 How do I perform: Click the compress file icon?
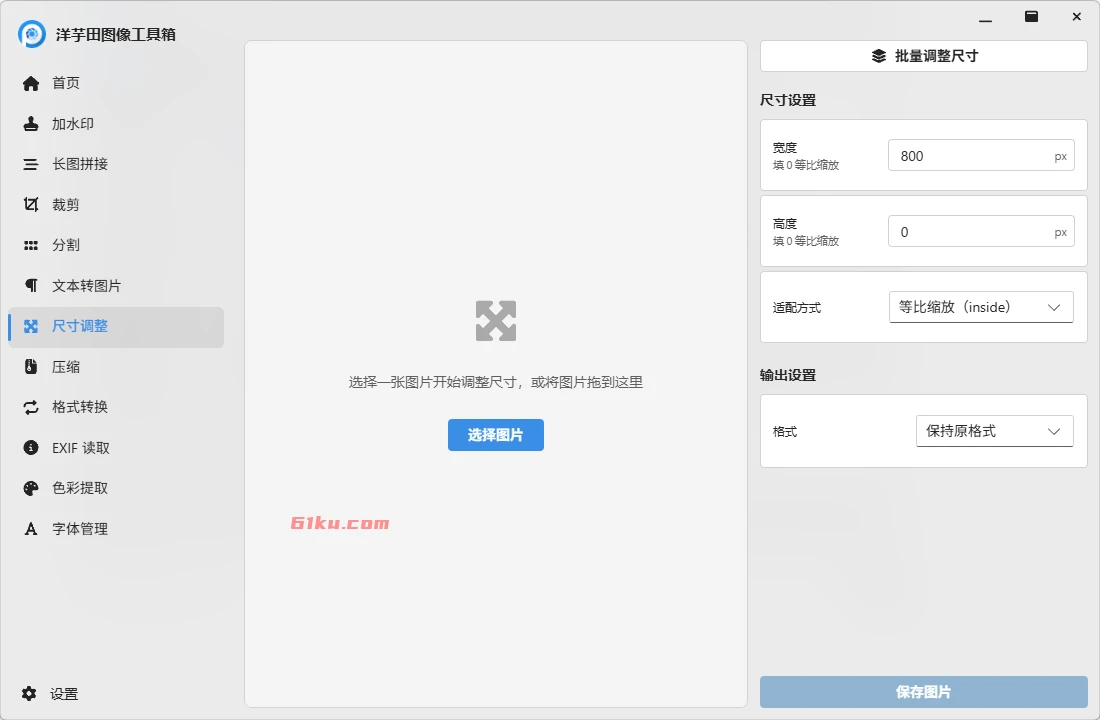[x=31, y=366]
